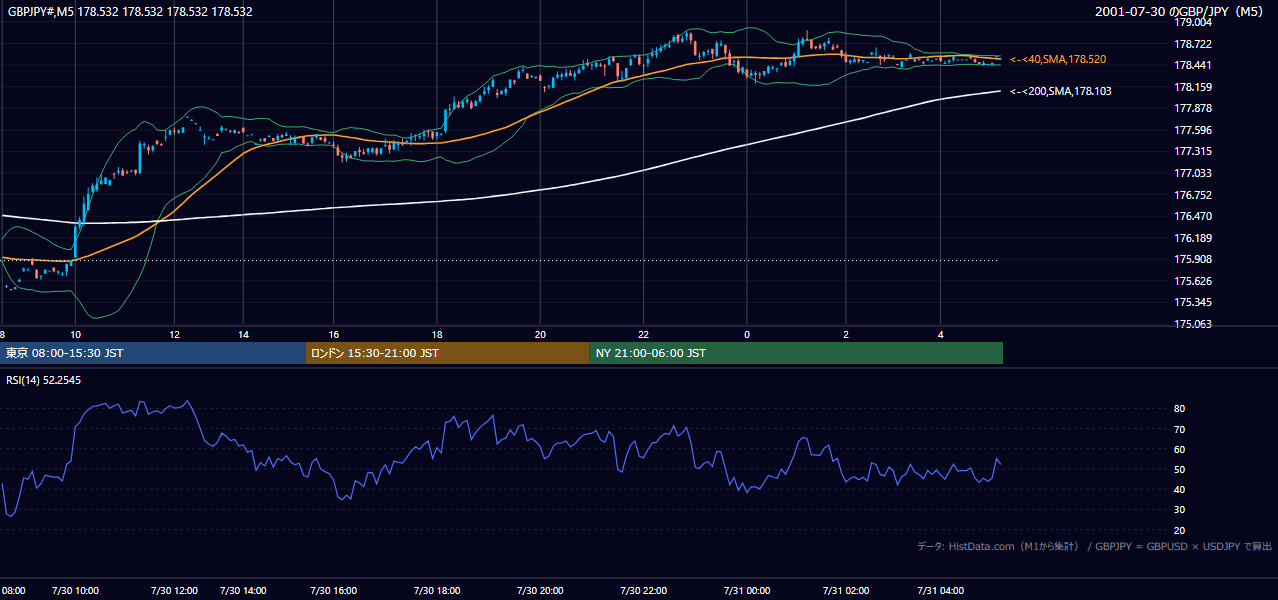The width and height of the screenshot is (1278, 600).
Task: Click the RSI scale value 30
Action: pyautogui.click(x=1180, y=510)
